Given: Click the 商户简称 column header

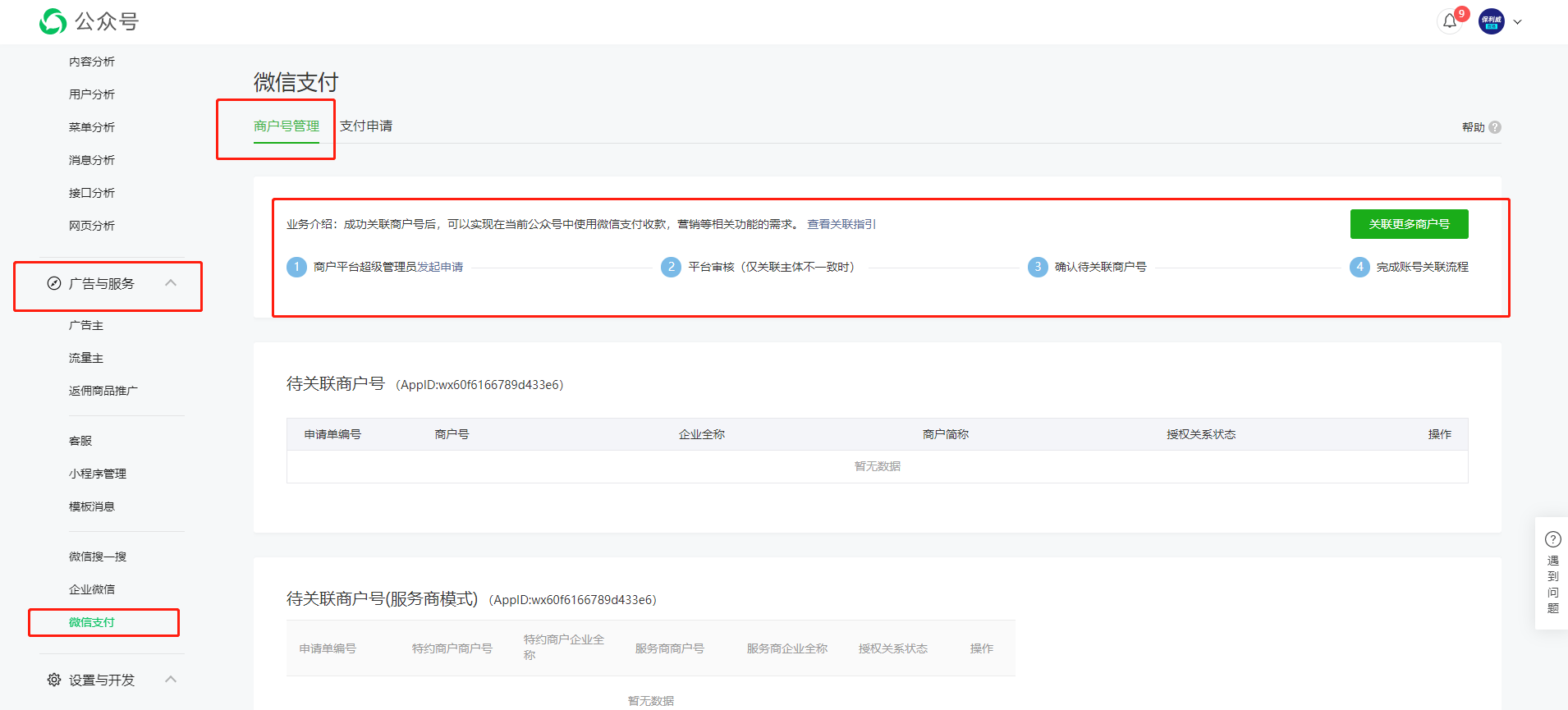Looking at the screenshot, I should point(946,434).
